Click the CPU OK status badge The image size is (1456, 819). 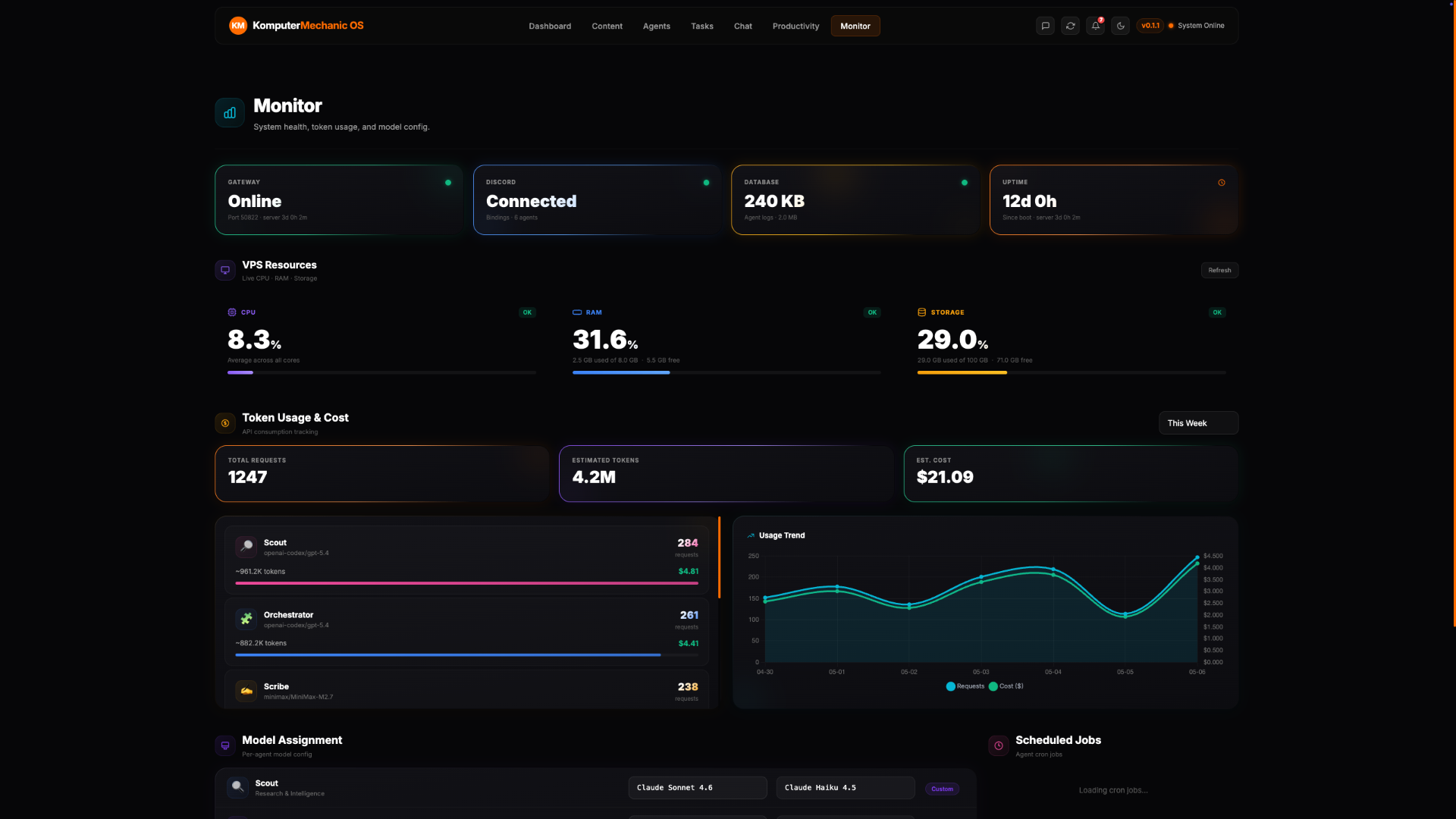pyautogui.click(x=527, y=312)
